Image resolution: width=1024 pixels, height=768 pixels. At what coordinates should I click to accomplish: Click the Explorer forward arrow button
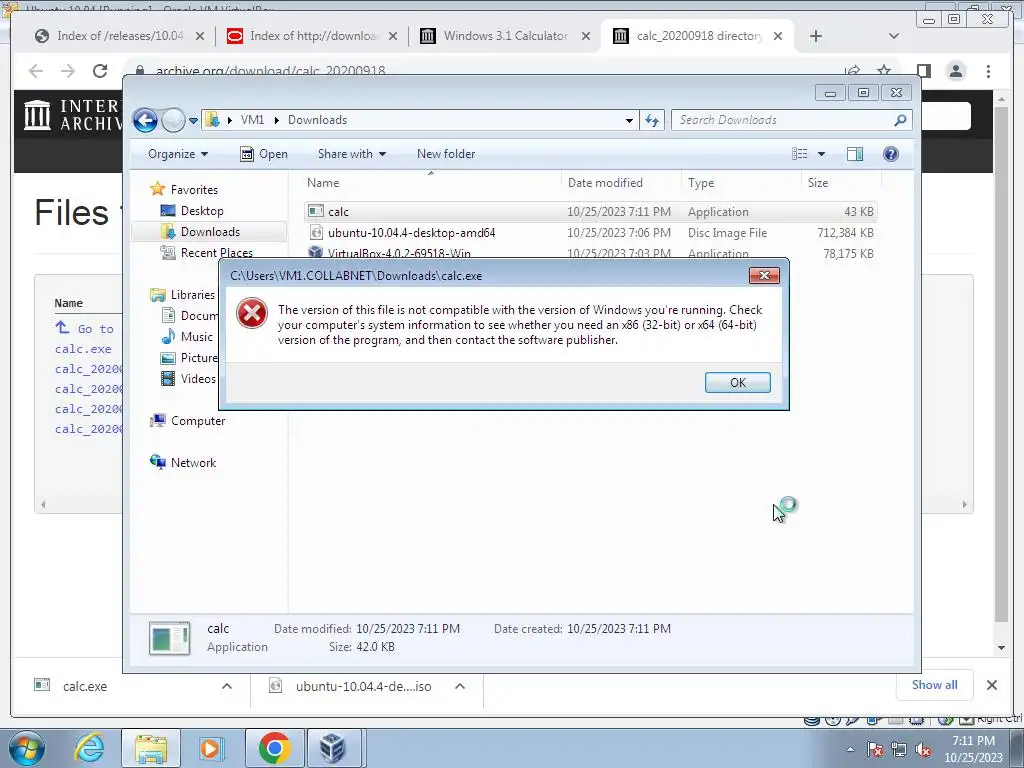click(x=173, y=120)
